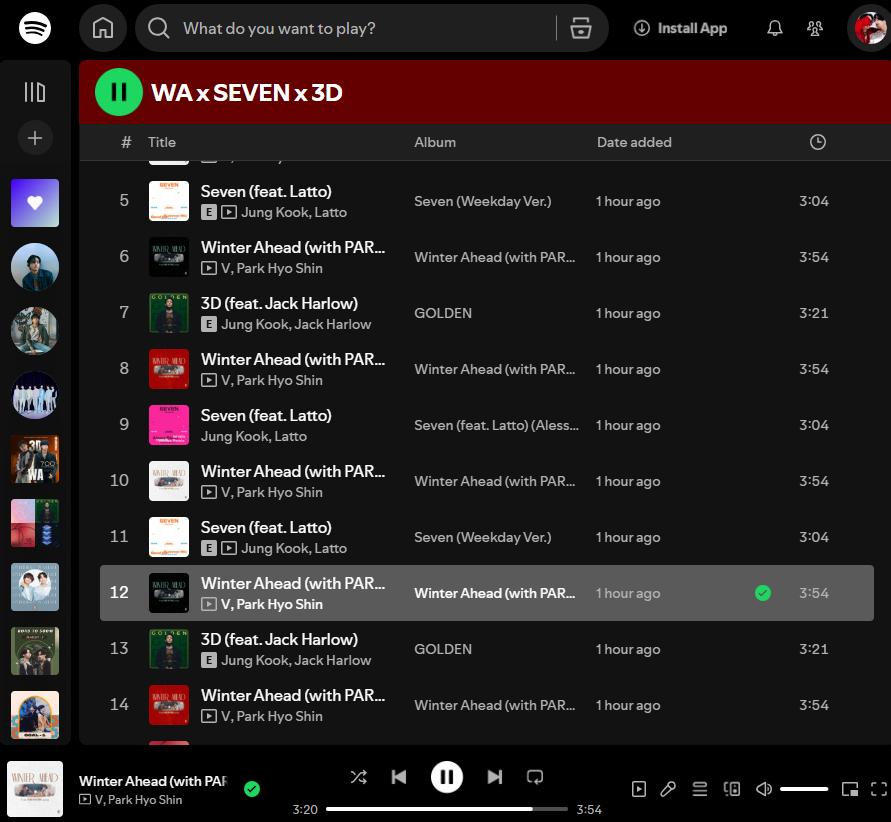Seek on the playback progress bar

[x=447, y=808]
